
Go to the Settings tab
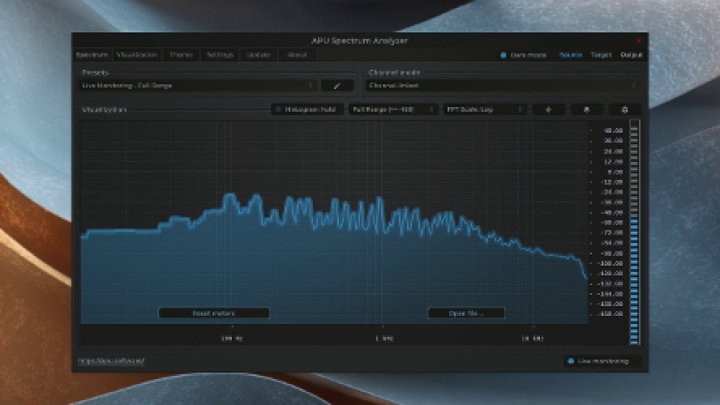pos(220,55)
